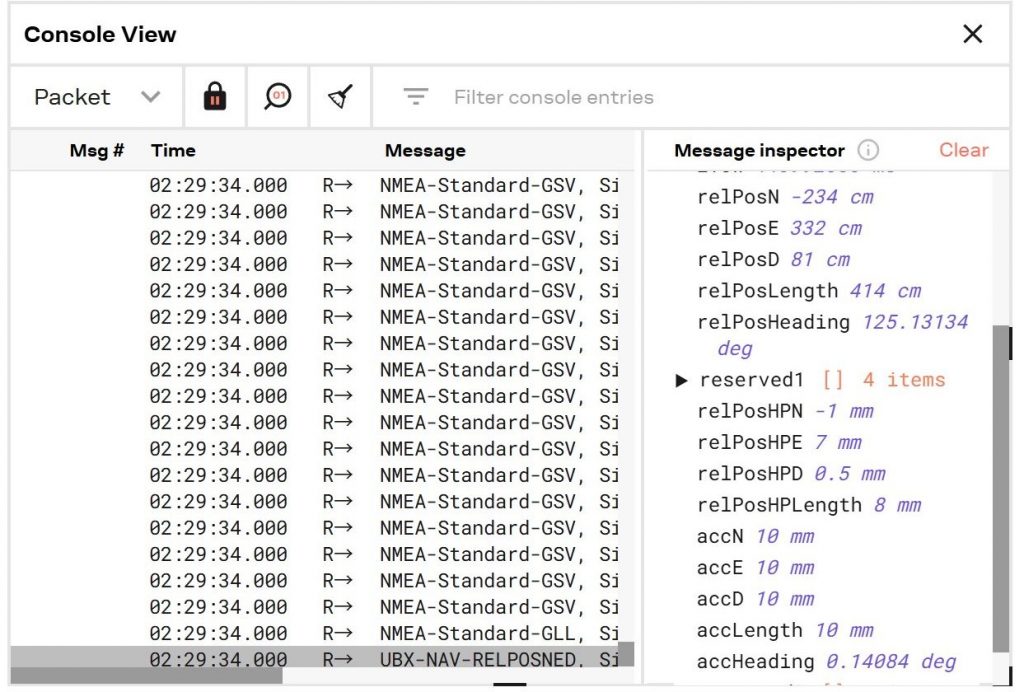Click the message list vertical scrollbar thumb
The image size is (1024, 692).
626,654
